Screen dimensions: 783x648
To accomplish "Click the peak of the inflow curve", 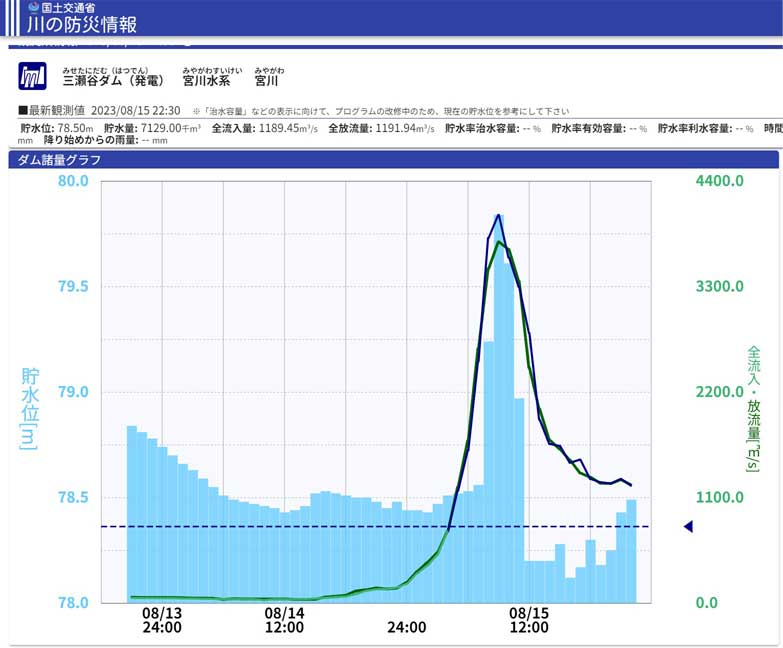I will [499, 214].
